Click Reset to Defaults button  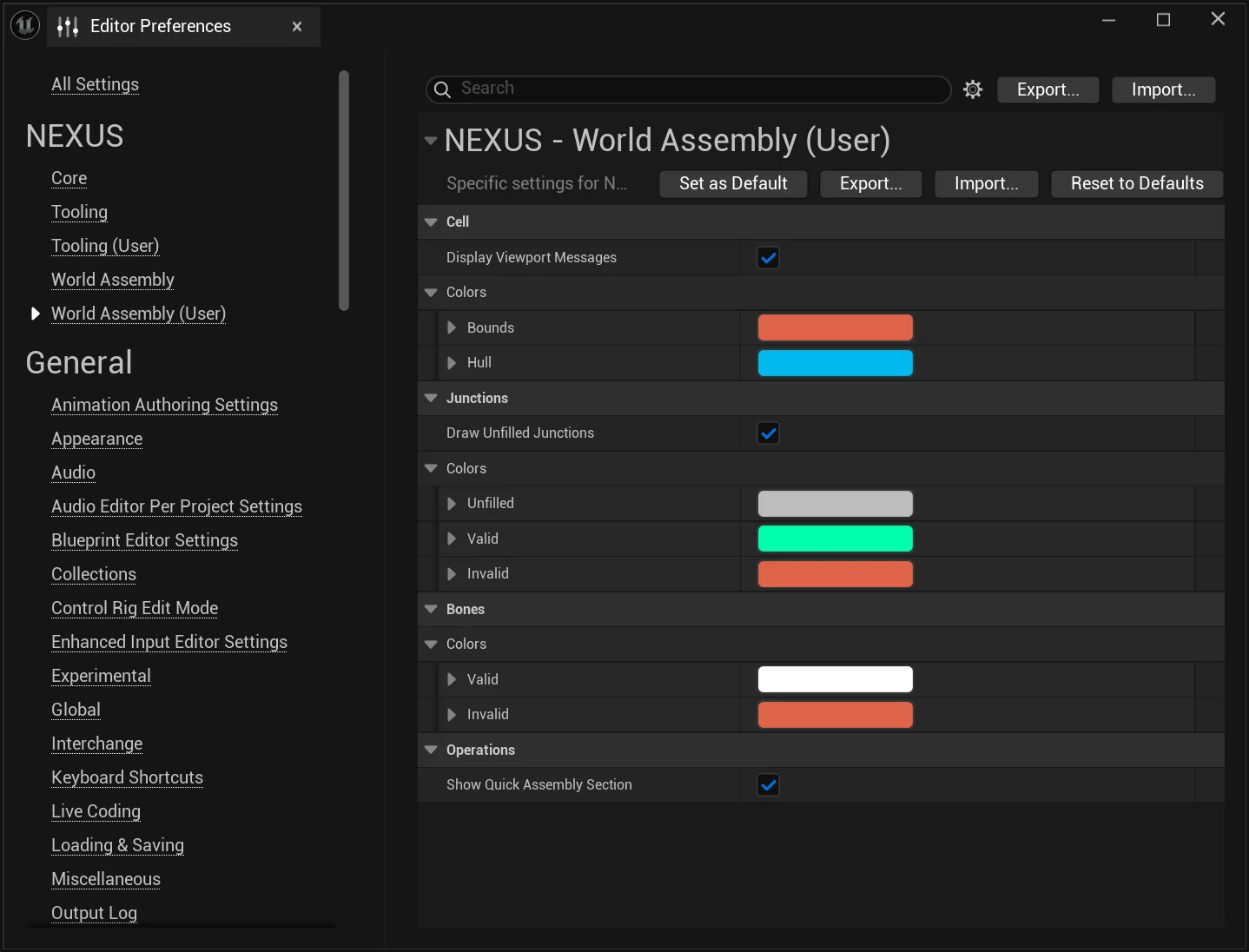[1137, 183]
